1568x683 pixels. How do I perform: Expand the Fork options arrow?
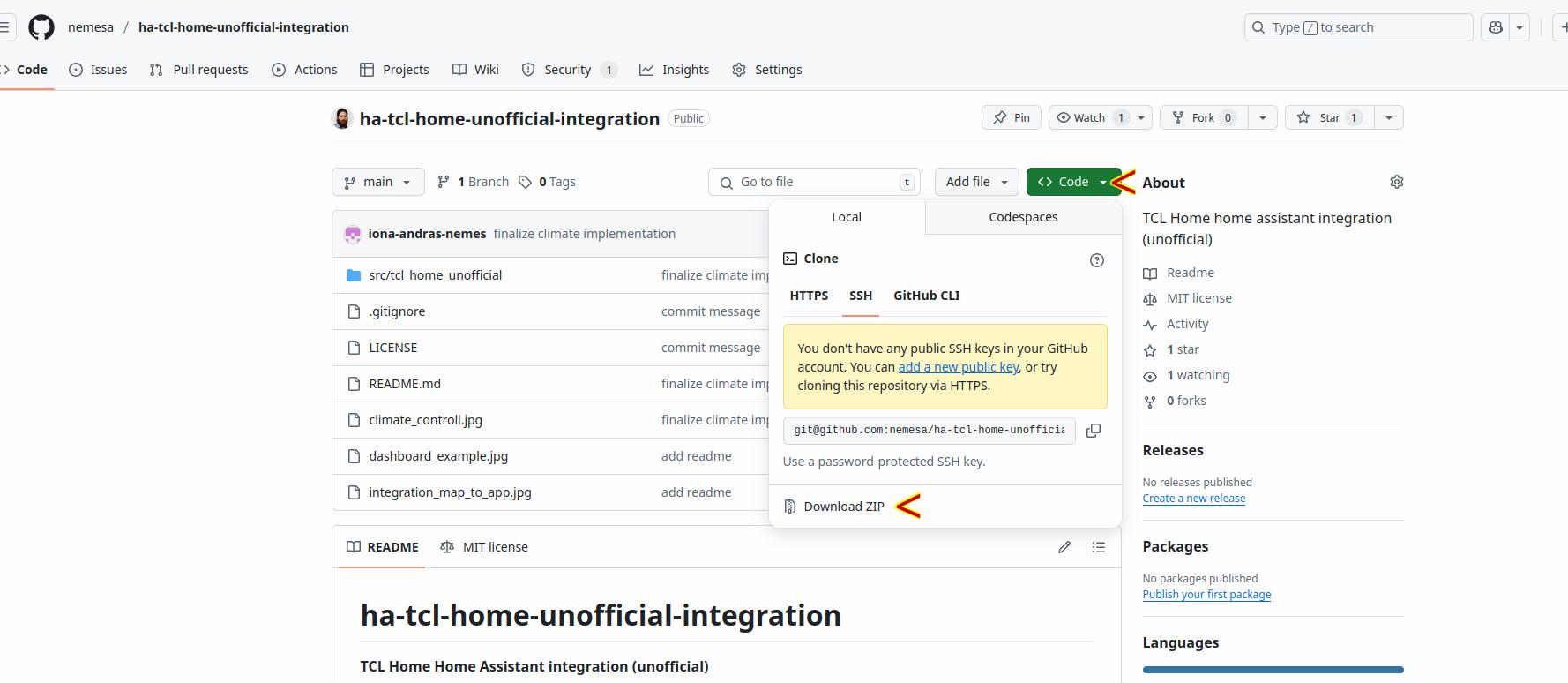tap(1263, 117)
